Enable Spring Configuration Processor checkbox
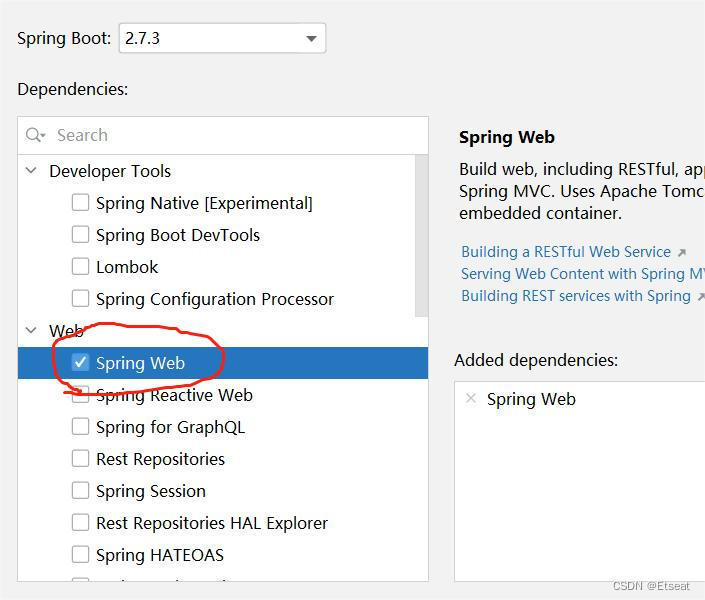The height and width of the screenshot is (600, 705). point(80,298)
